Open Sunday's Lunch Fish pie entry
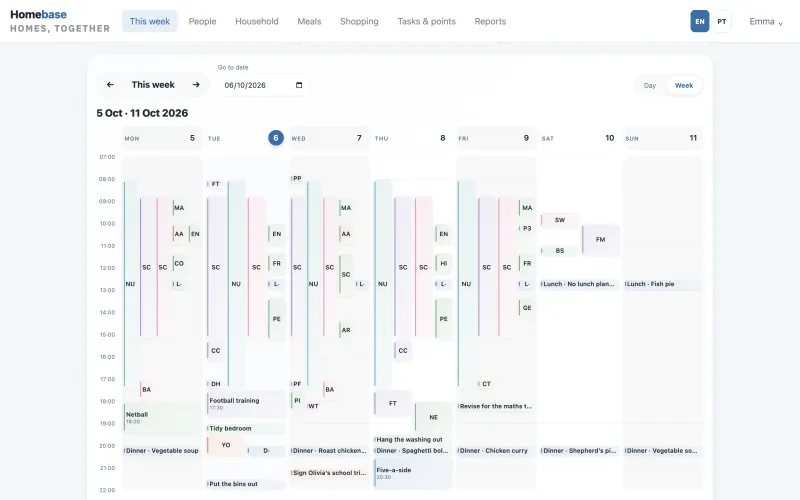Screen dimensions: 800x500 click(663, 284)
